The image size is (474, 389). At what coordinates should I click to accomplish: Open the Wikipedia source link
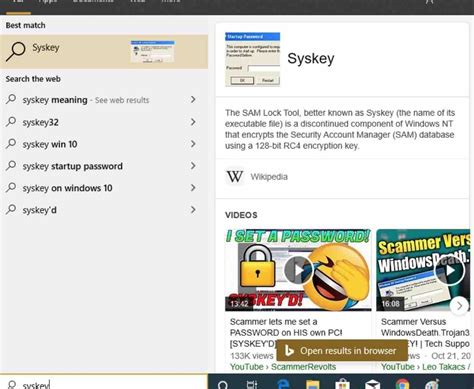pos(269,177)
